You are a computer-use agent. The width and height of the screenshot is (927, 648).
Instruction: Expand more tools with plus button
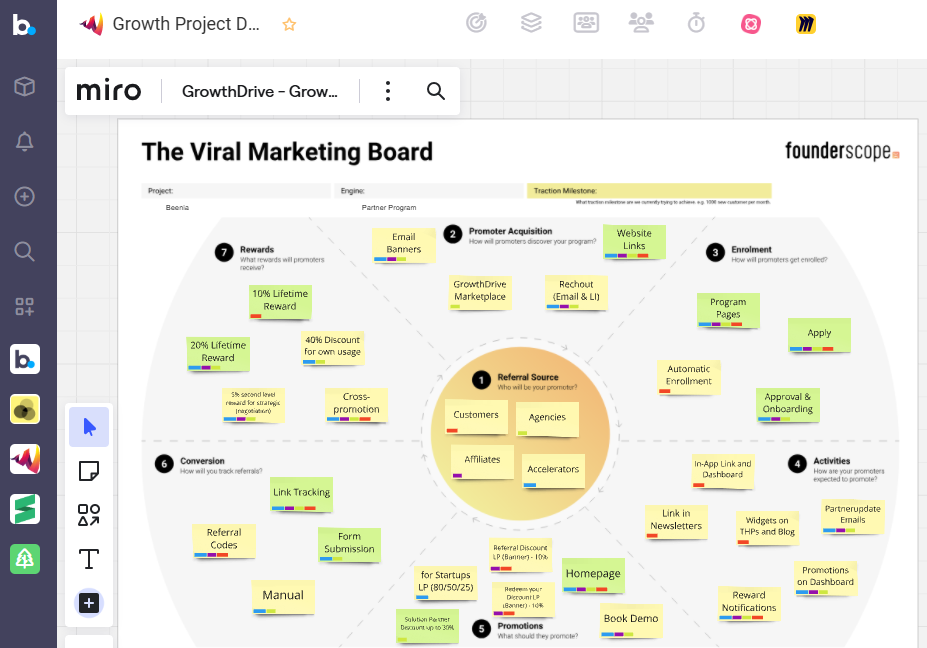(89, 603)
